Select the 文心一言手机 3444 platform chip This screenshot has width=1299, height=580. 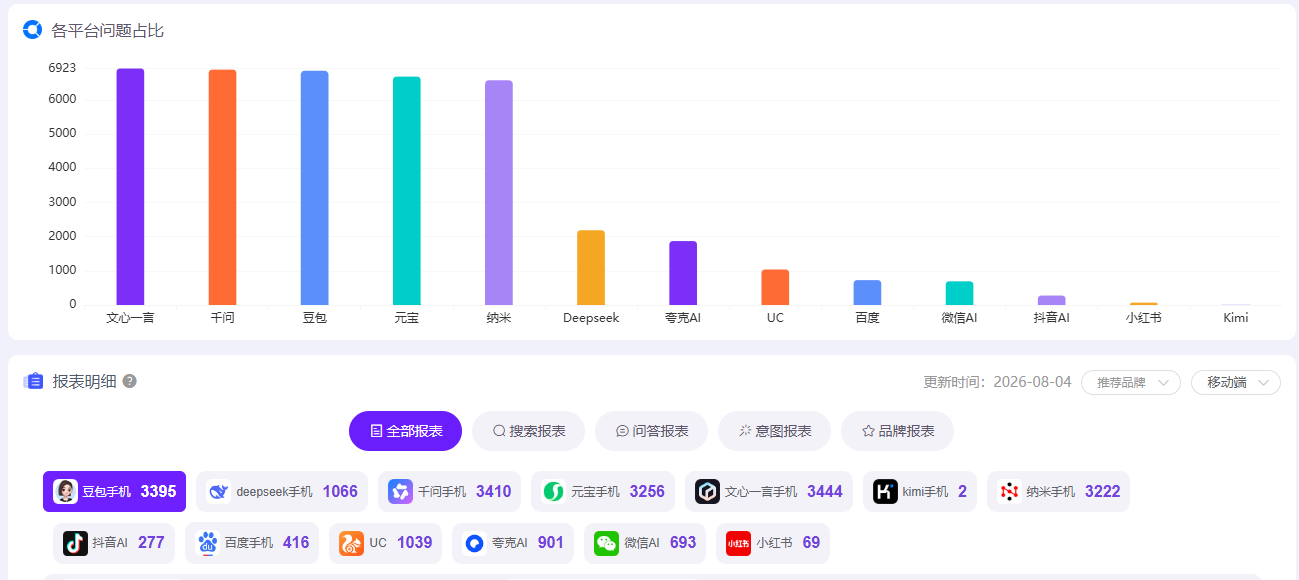point(769,491)
